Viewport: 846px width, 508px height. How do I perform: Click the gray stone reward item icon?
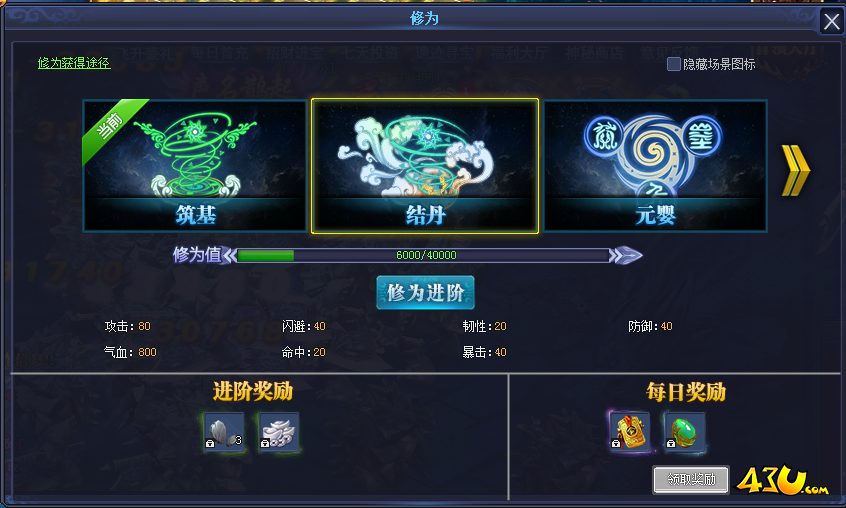[x=224, y=432]
